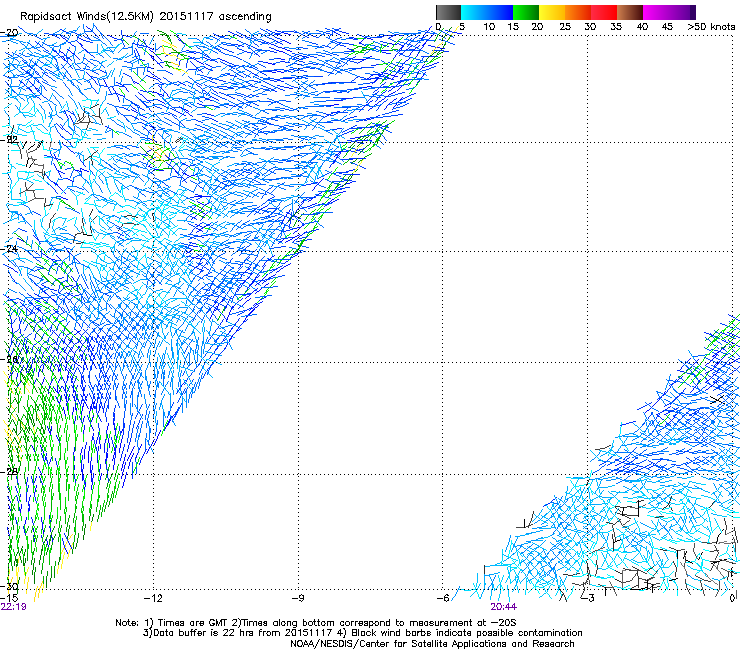Click the green 15-20 knots legend swatch
This screenshot has width=740, height=650.
[526, 12]
